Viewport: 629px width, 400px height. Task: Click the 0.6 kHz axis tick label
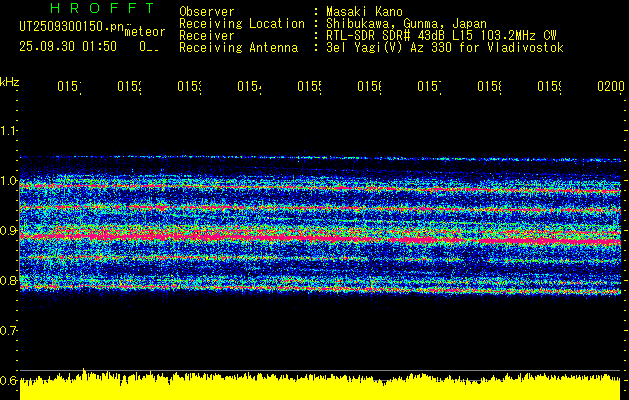click(8, 380)
